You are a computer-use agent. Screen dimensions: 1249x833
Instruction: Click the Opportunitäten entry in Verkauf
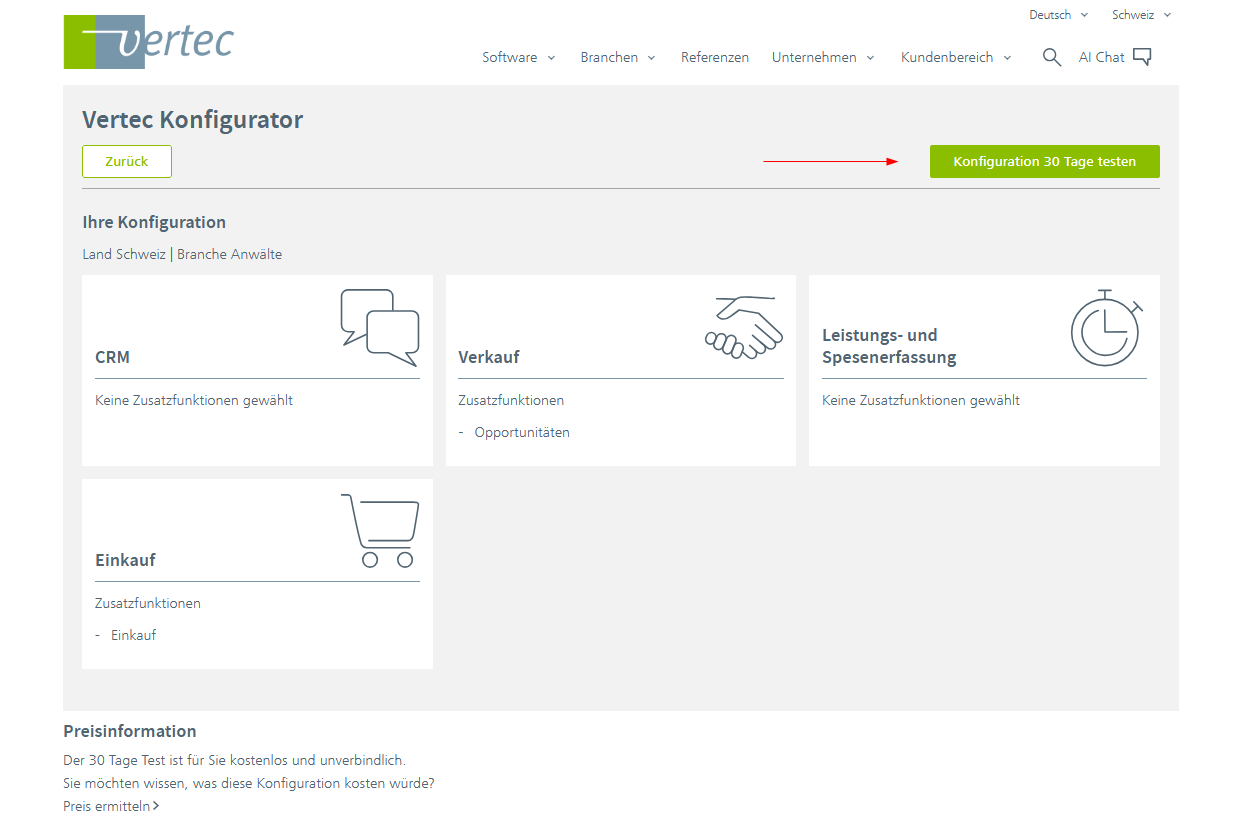[x=522, y=433]
